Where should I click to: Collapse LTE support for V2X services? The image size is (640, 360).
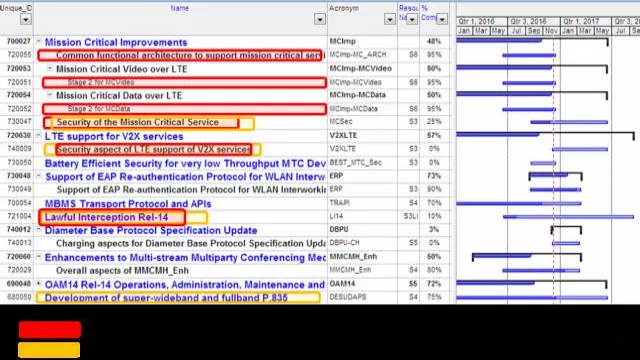pyautogui.click(x=38, y=136)
